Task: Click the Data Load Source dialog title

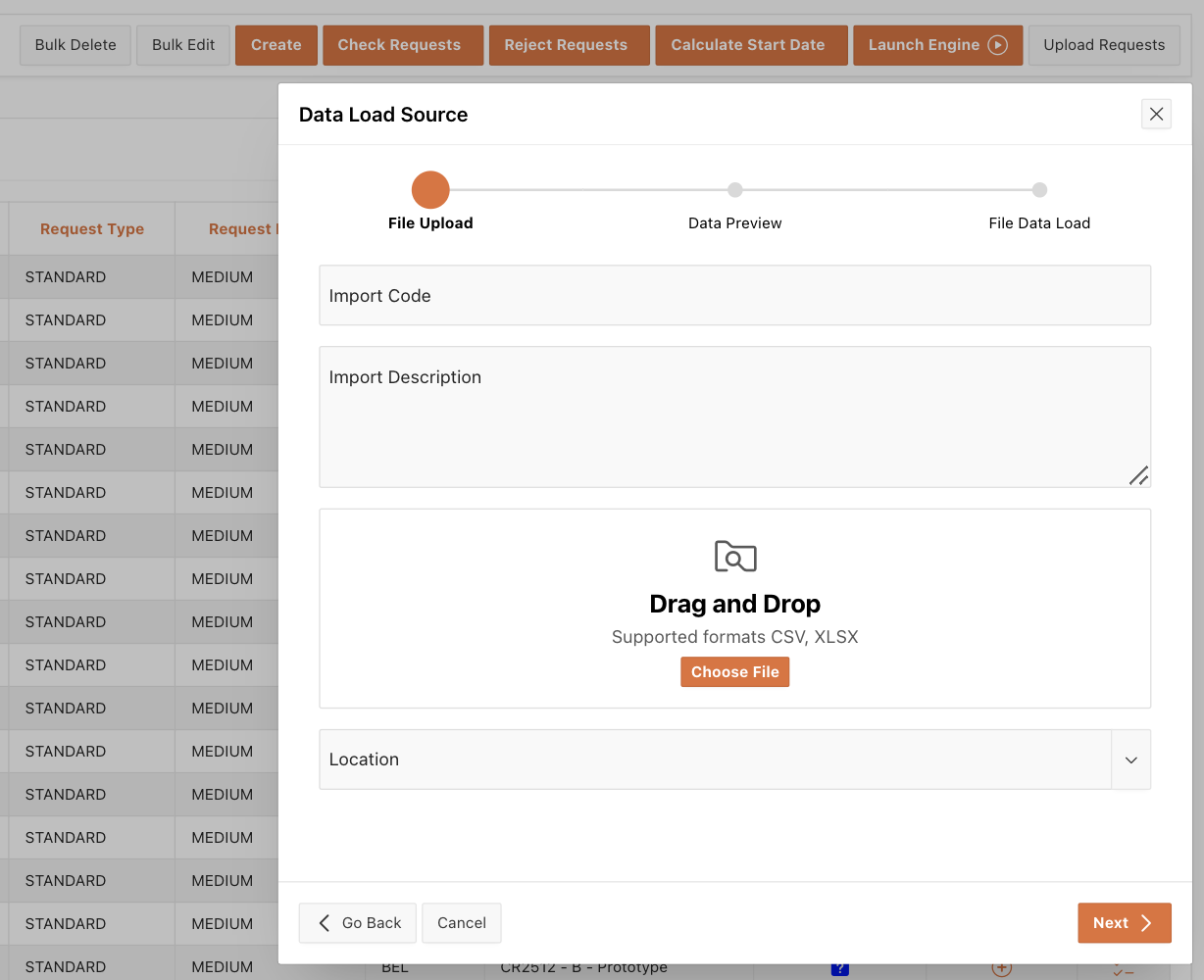Action: click(383, 115)
